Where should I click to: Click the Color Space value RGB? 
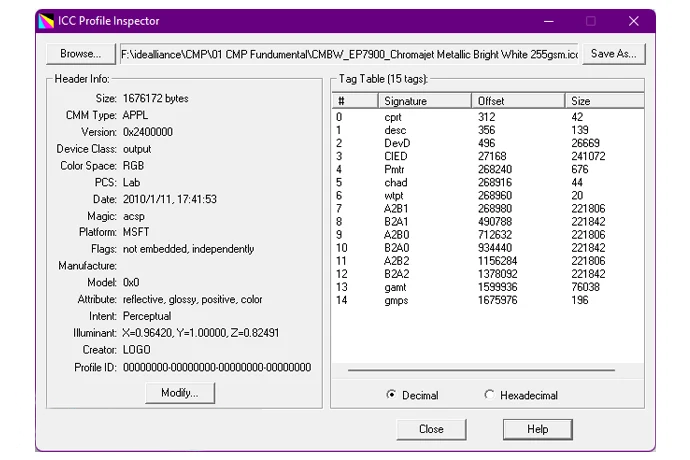pyautogui.click(x=133, y=166)
